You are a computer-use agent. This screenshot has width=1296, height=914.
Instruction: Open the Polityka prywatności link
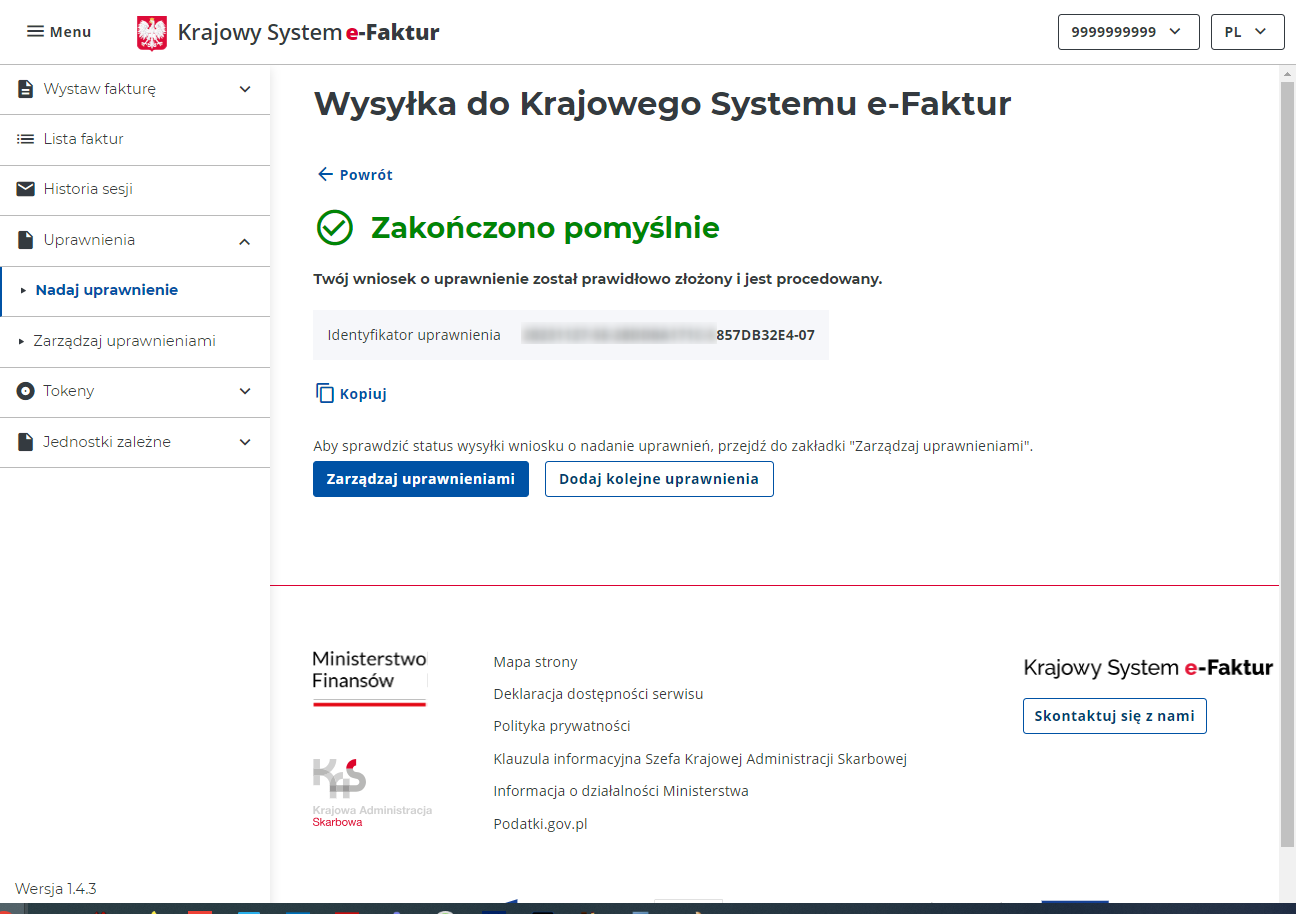coord(562,726)
